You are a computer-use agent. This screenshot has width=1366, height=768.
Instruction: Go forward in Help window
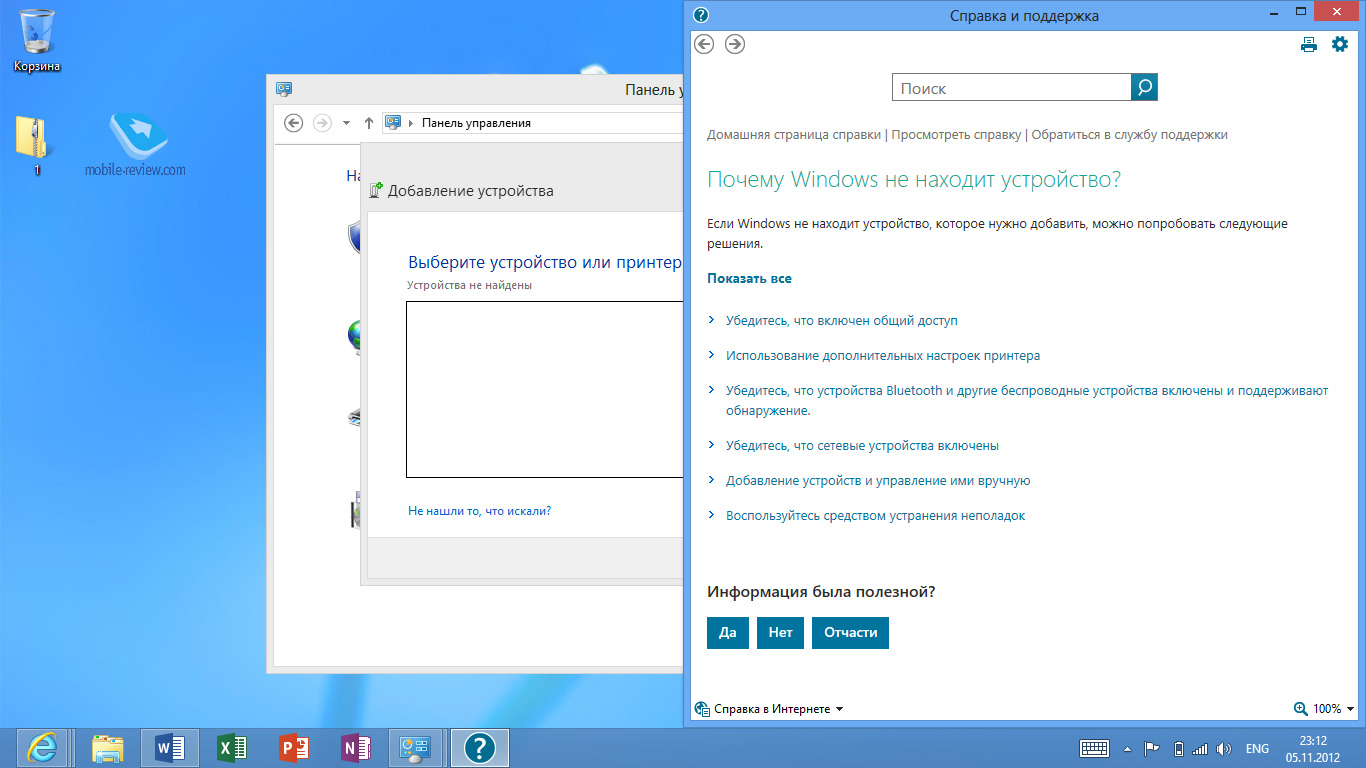[735, 44]
